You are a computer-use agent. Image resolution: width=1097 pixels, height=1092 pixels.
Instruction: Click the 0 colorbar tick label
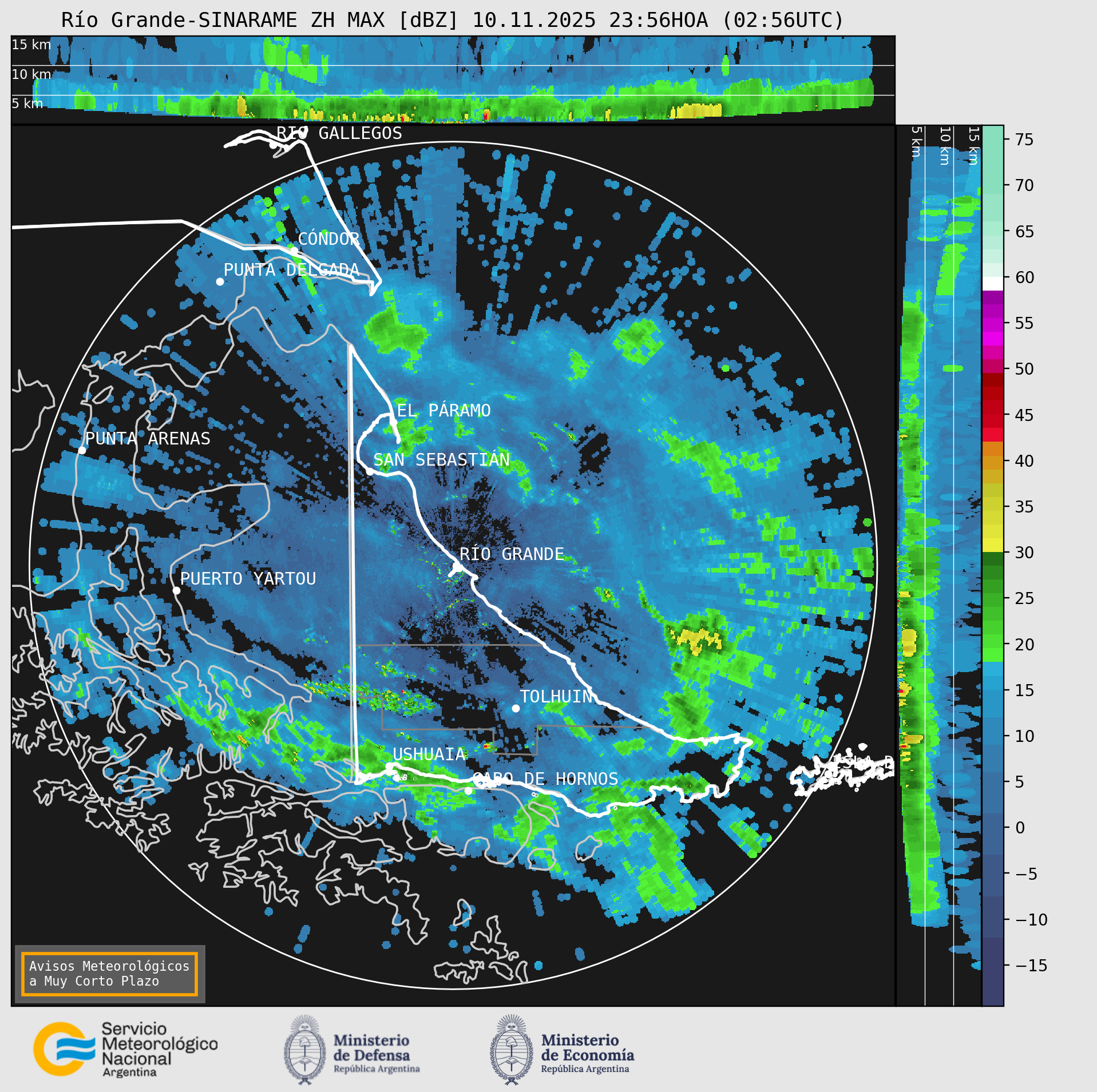[1020, 828]
